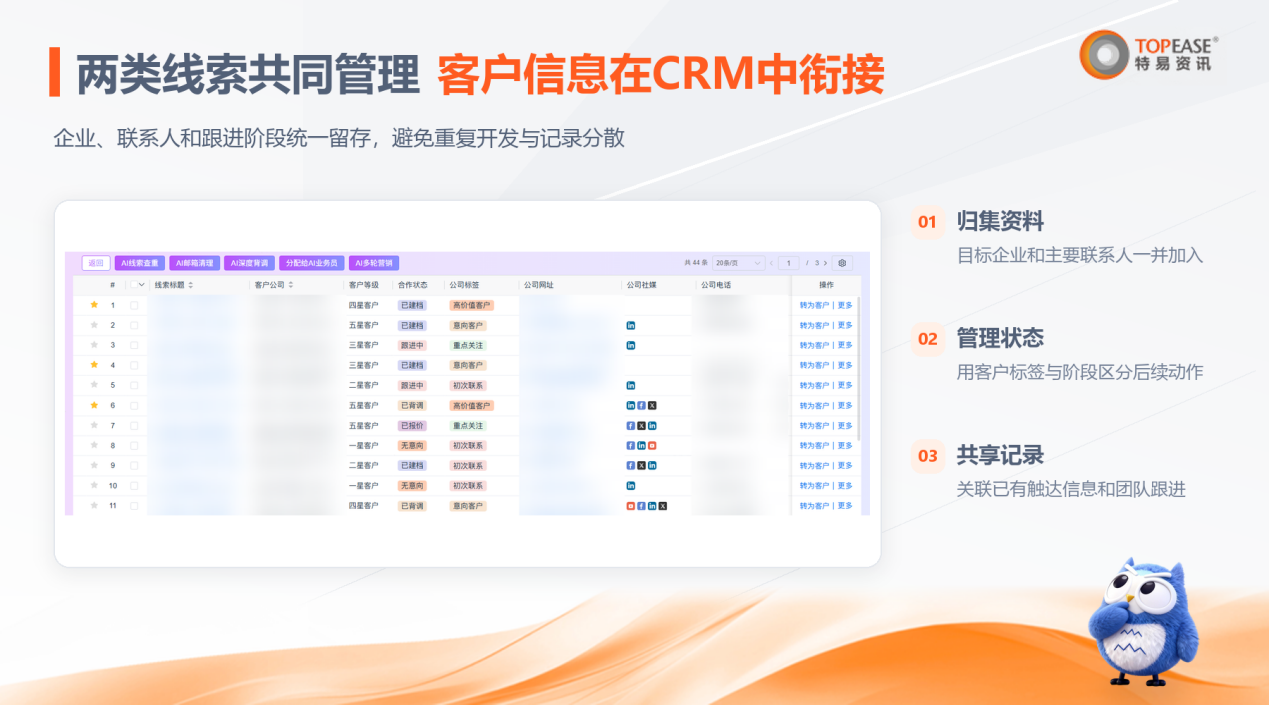
Task: Check the box on lead row 7
Action: [x=134, y=425]
